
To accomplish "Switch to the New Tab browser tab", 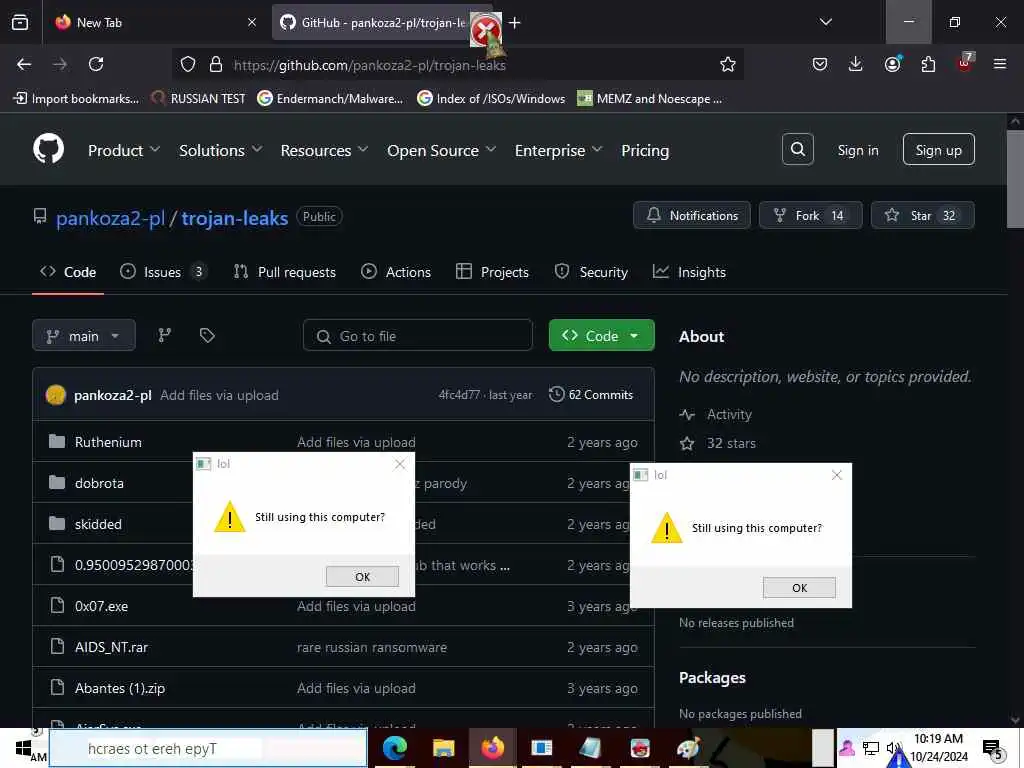I will [x=157, y=22].
